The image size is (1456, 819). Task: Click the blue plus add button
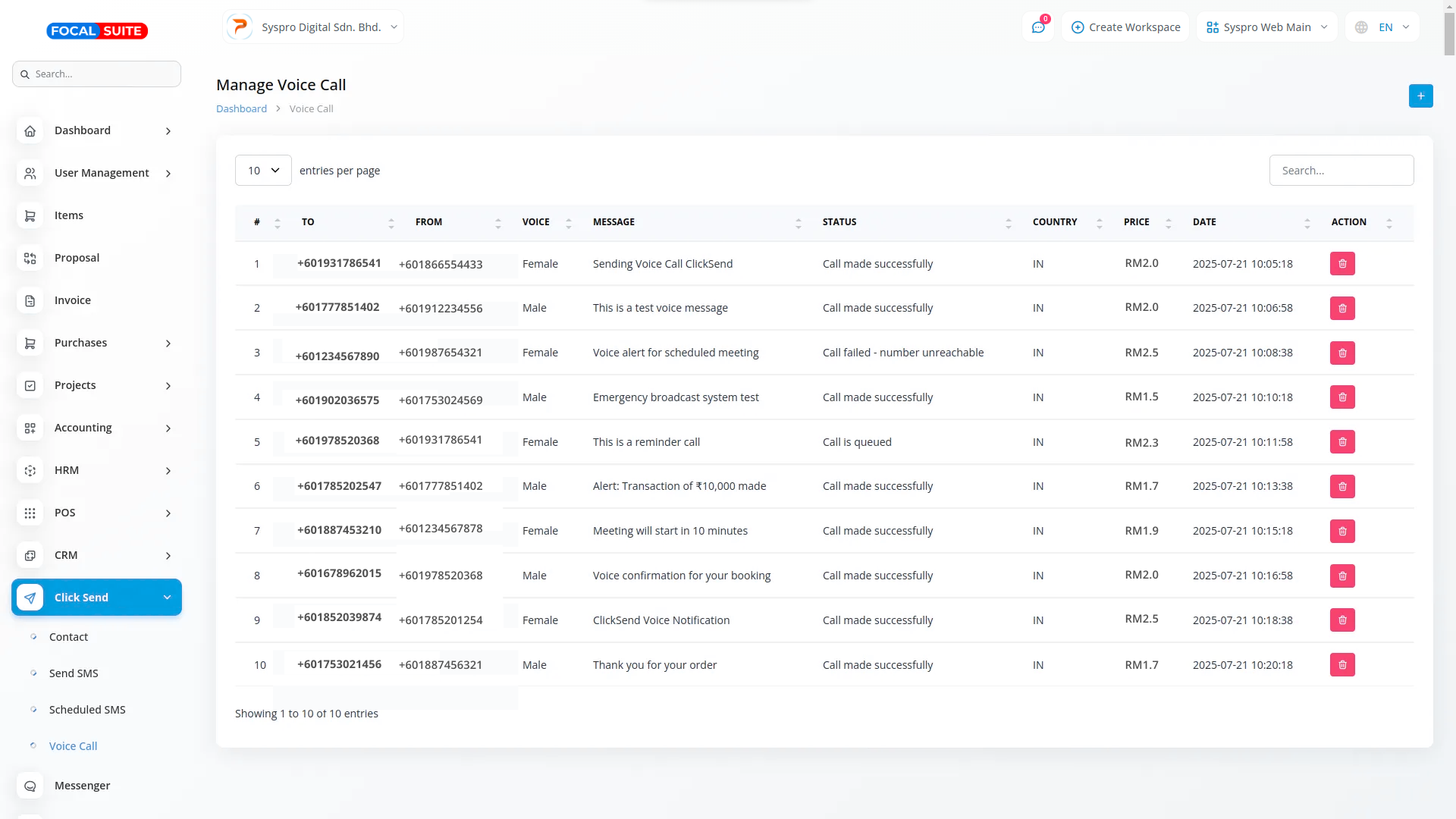1420,96
